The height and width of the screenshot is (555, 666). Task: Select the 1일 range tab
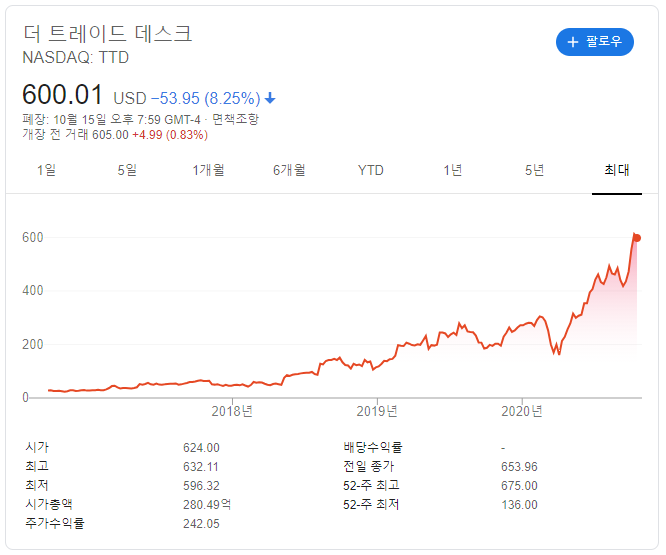coord(46,170)
